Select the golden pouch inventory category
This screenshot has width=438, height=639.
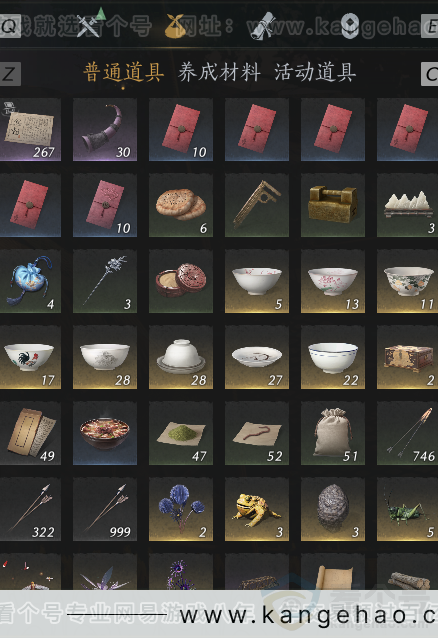point(175,26)
